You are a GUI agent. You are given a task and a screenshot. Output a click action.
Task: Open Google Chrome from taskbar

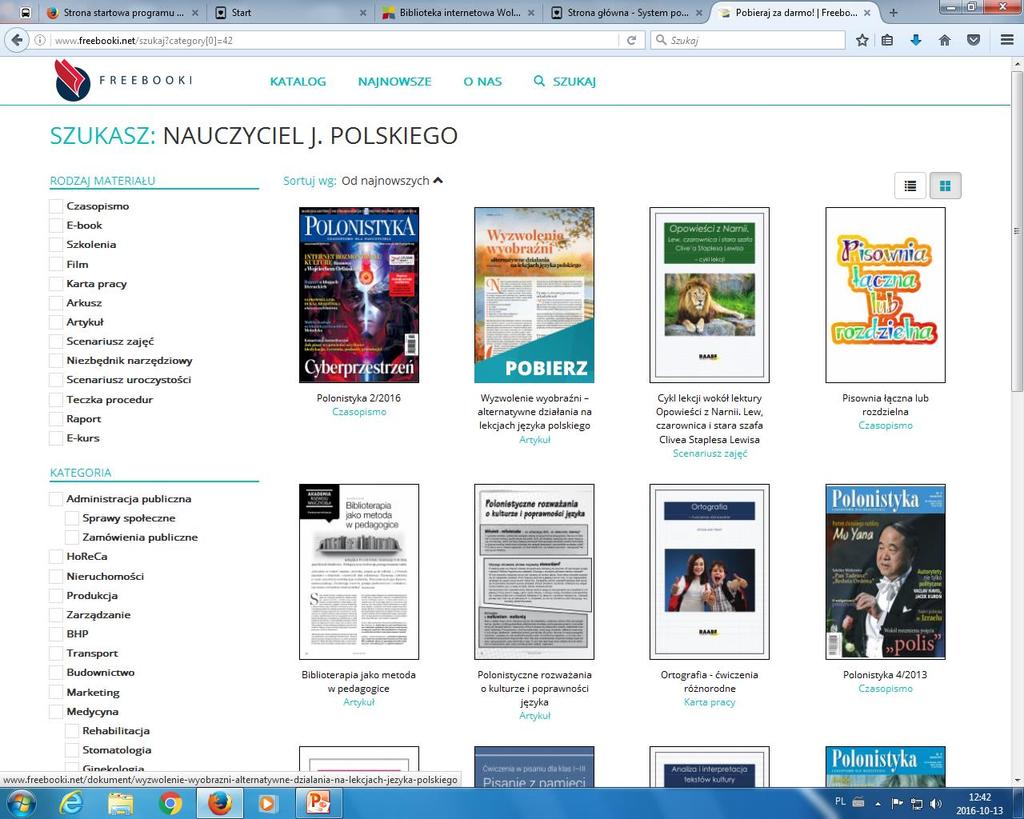[170, 803]
